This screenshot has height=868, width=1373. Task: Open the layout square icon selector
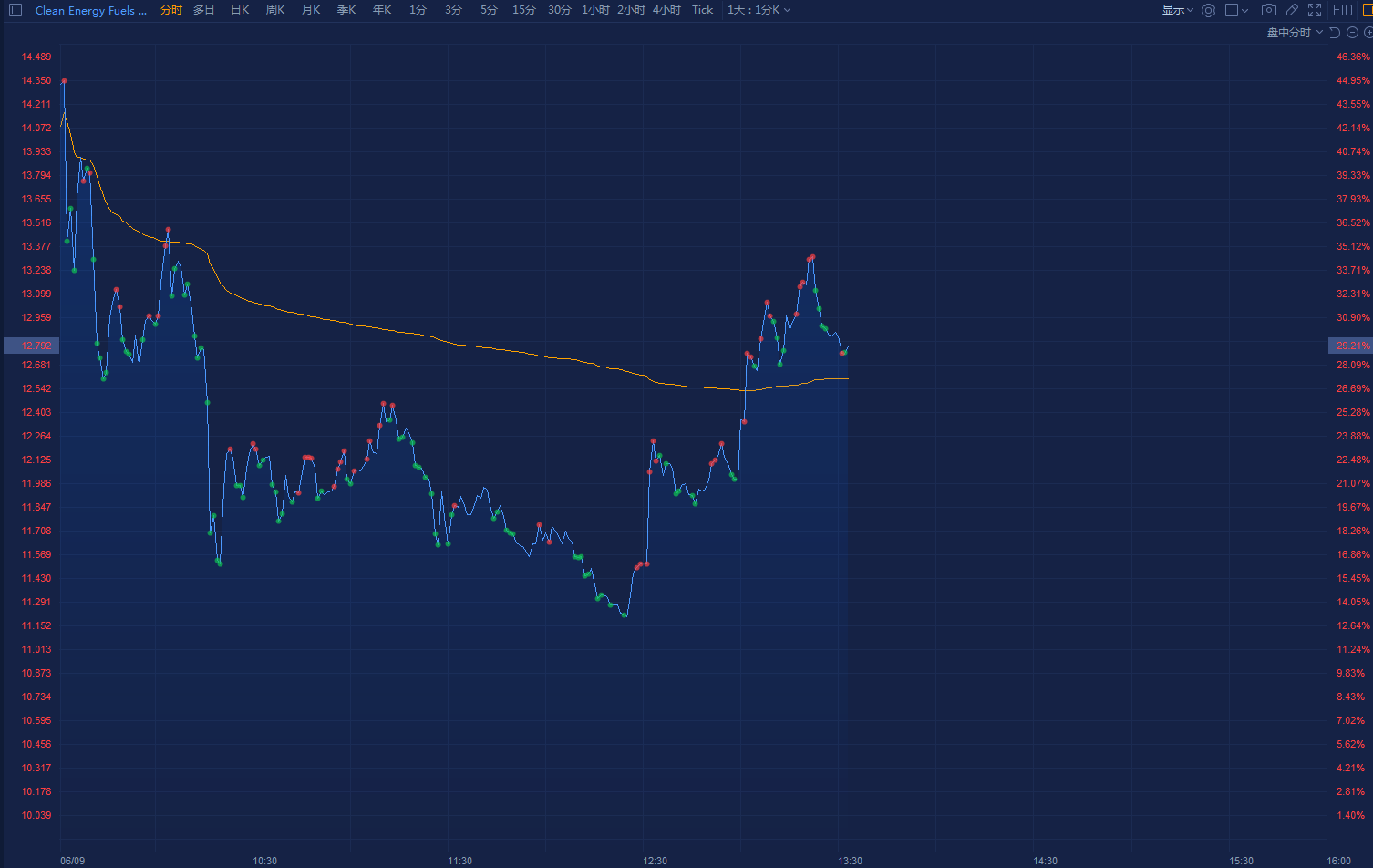pos(1232,10)
